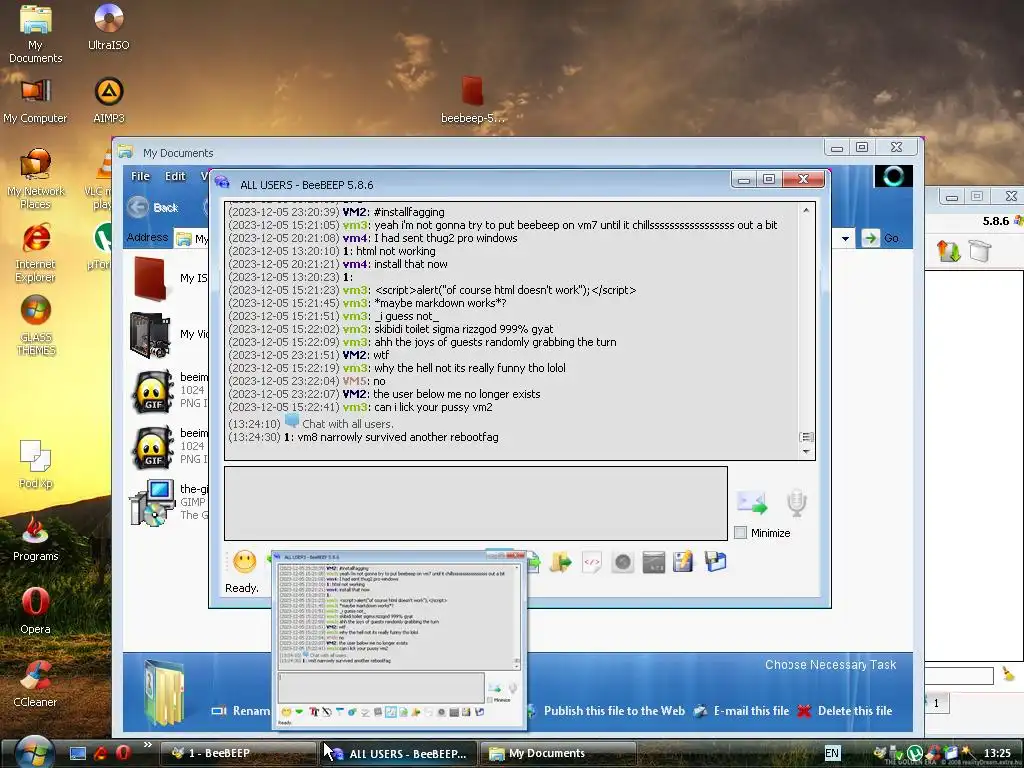Select CCleaner desktop icon

(x=35, y=684)
